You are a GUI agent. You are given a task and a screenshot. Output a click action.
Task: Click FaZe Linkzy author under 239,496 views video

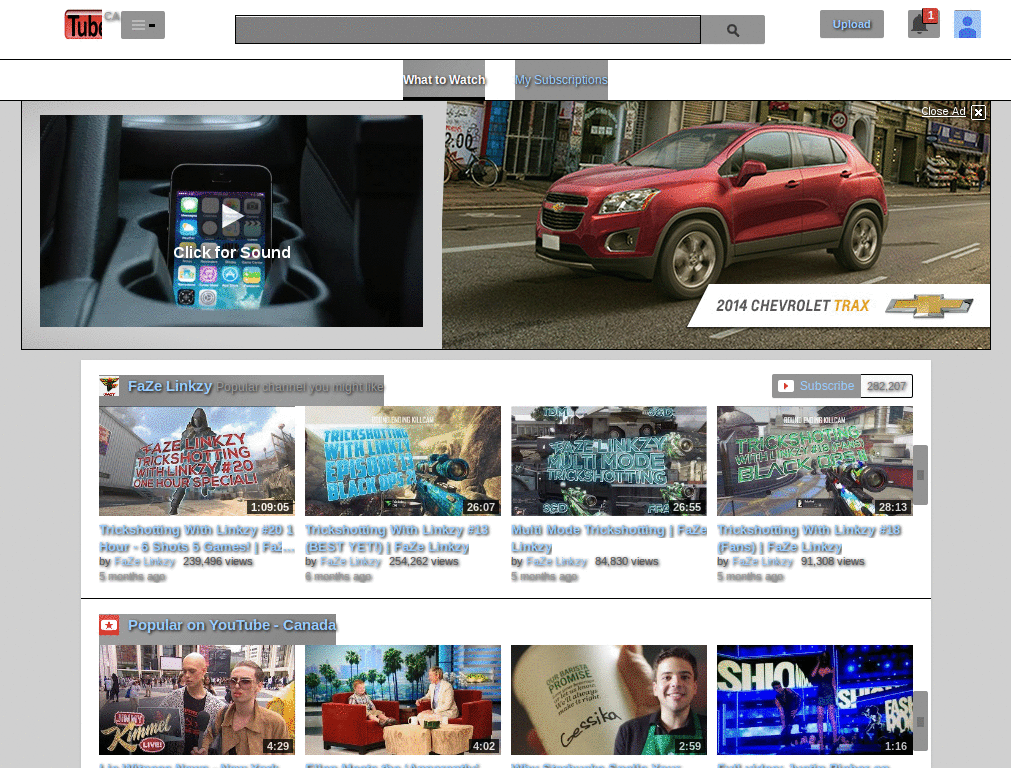pos(144,562)
